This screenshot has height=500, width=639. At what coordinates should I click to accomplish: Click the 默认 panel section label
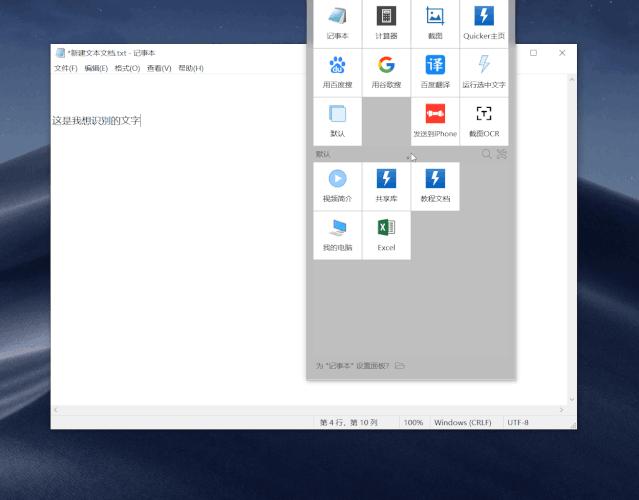323,154
